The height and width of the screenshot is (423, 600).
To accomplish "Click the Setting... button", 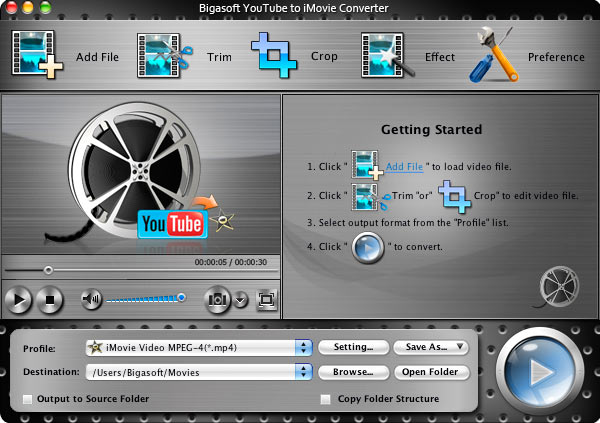I will [353, 347].
